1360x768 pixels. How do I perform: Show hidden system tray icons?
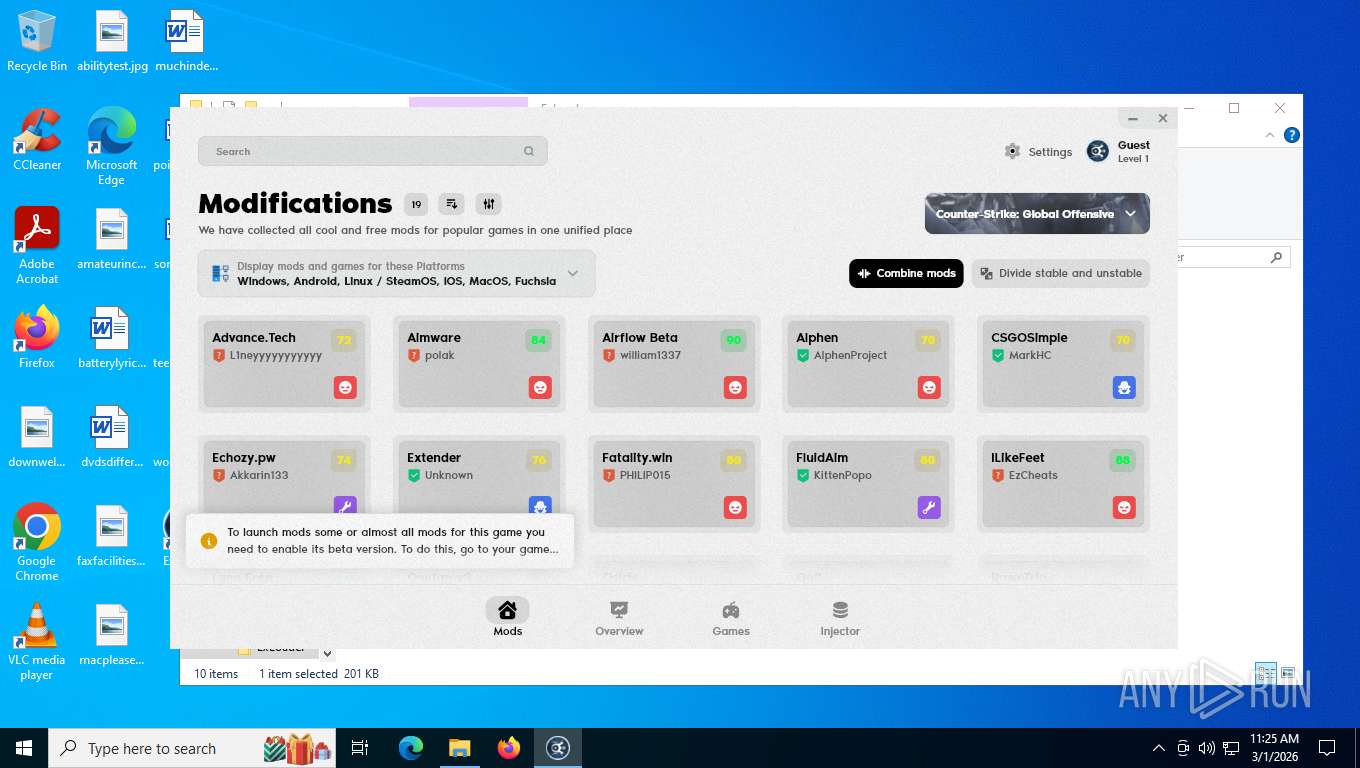coord(1159,748)
